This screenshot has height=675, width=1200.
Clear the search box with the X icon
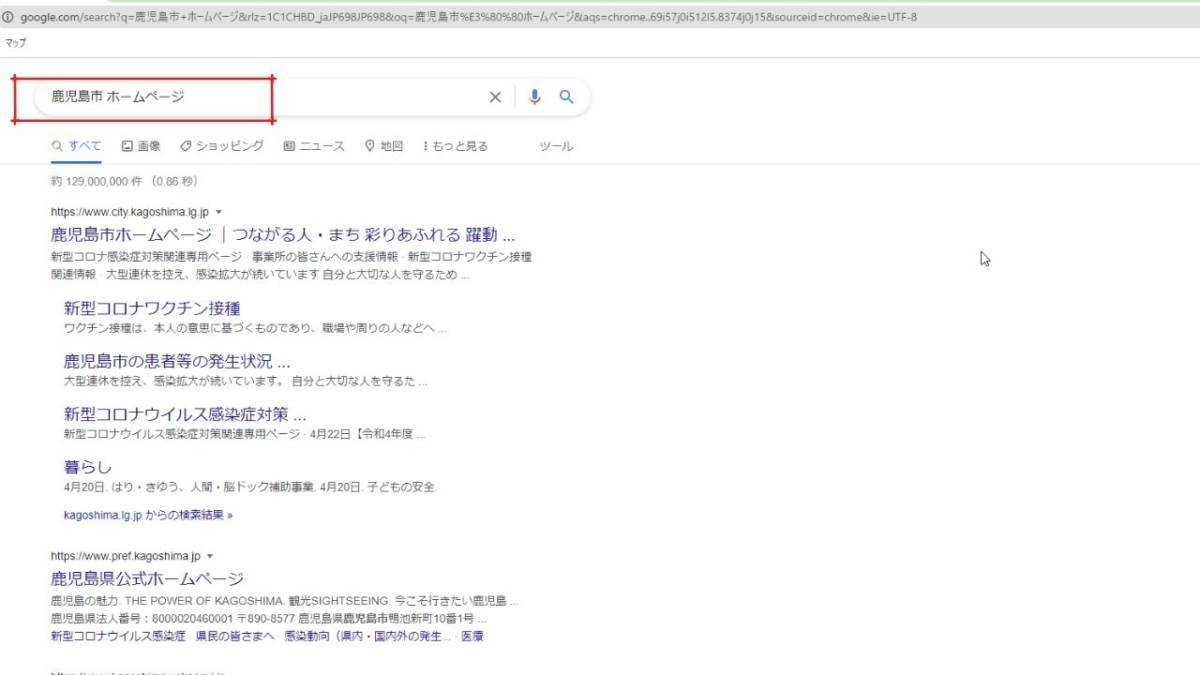pyautogui.click(x=495, y=97)
